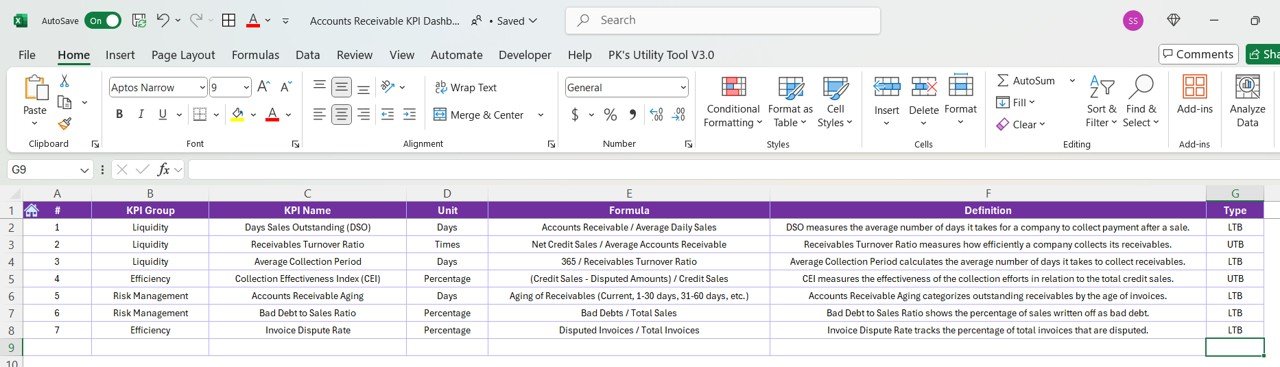Select the Format Painter brush
1280x367 pixels.
[x=64, y=124]
